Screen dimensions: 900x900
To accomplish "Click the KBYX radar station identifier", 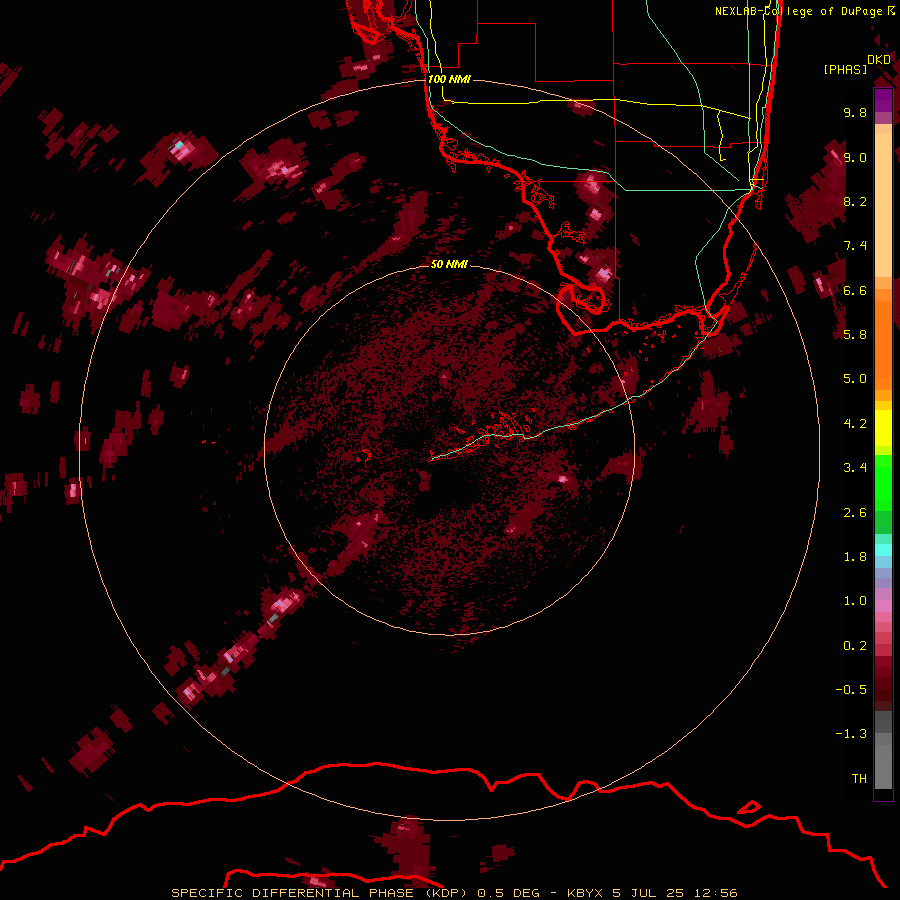I will click(x=585, y=893).
